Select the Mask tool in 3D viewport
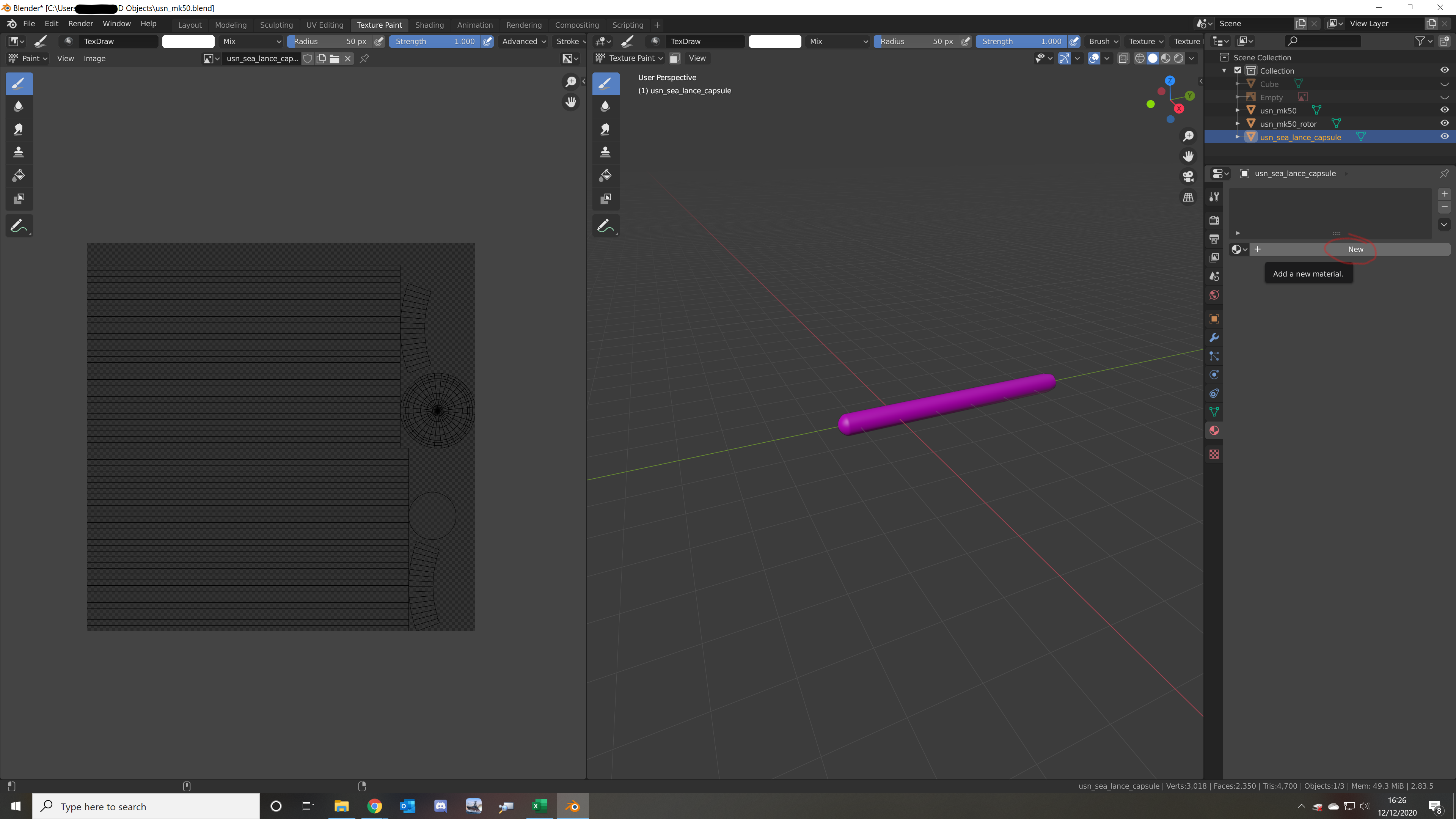The width and height of the screenshot is (1456, 819). tap(605, 198)
